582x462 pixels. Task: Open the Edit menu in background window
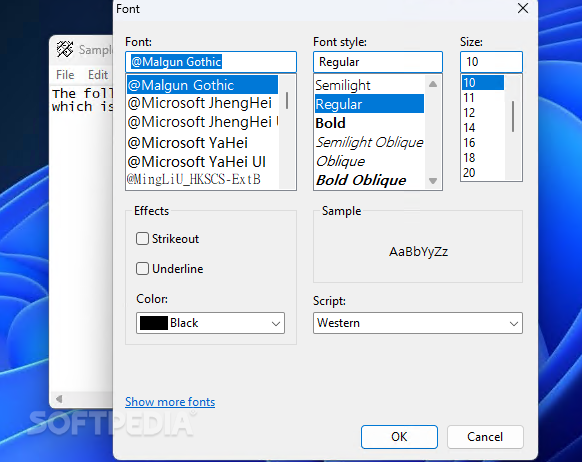pos(98,75)
